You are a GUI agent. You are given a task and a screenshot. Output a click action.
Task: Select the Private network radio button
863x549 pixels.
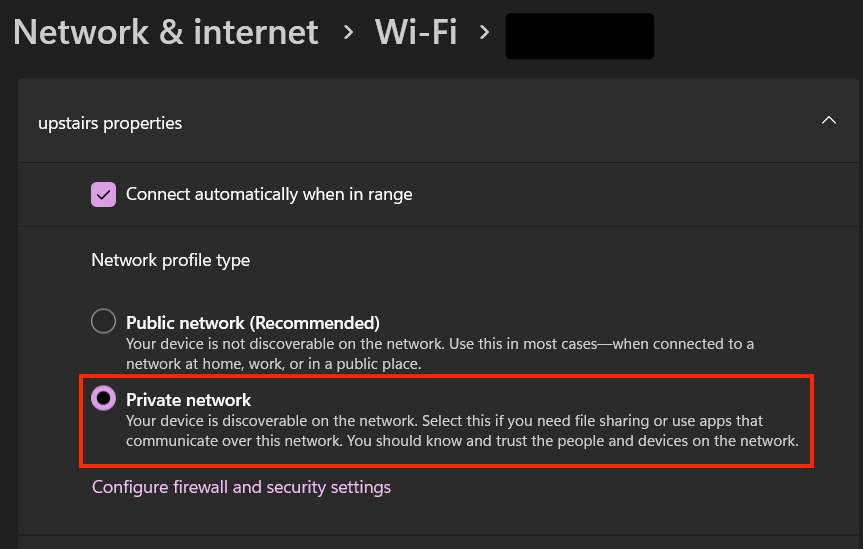(x=104, y=398)
